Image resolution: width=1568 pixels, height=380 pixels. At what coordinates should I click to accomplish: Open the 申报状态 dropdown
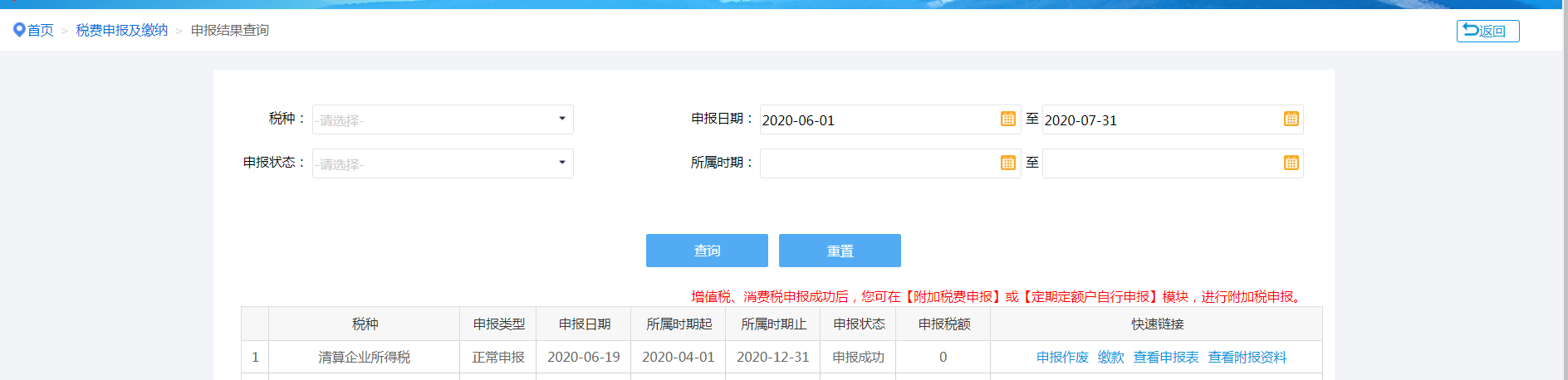point(443,163)
